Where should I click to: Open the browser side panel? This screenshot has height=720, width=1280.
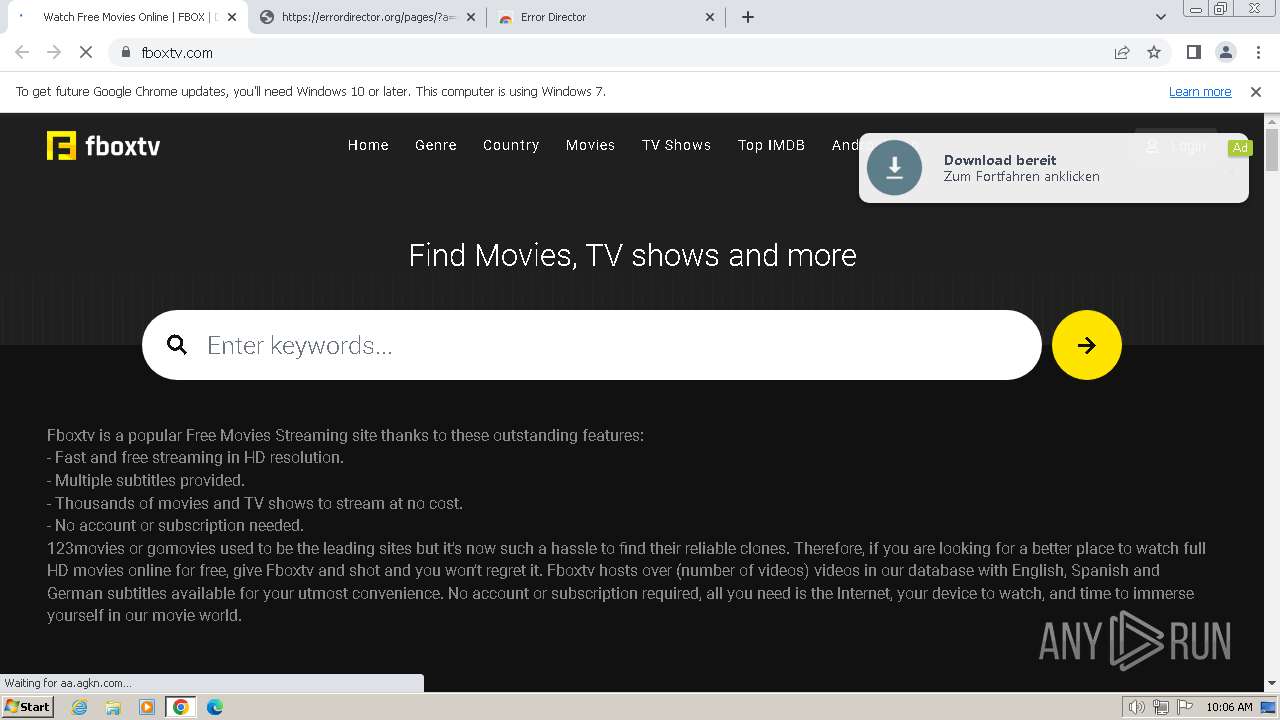[1194, 53]
